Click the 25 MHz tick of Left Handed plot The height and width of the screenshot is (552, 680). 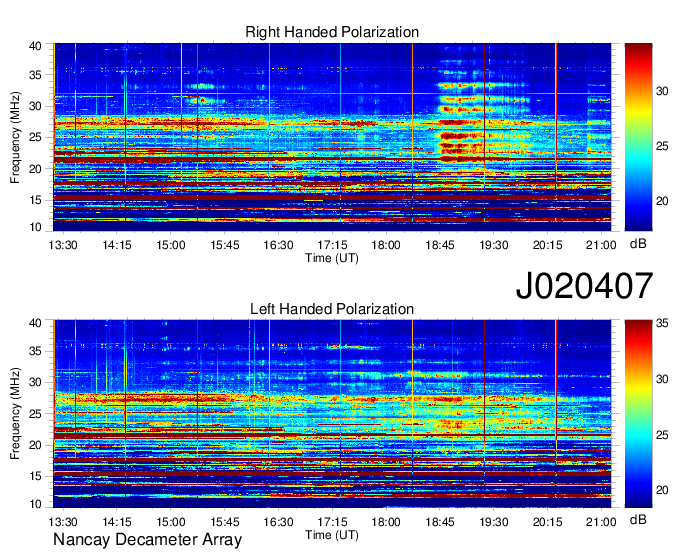click(x=35, y=414)
